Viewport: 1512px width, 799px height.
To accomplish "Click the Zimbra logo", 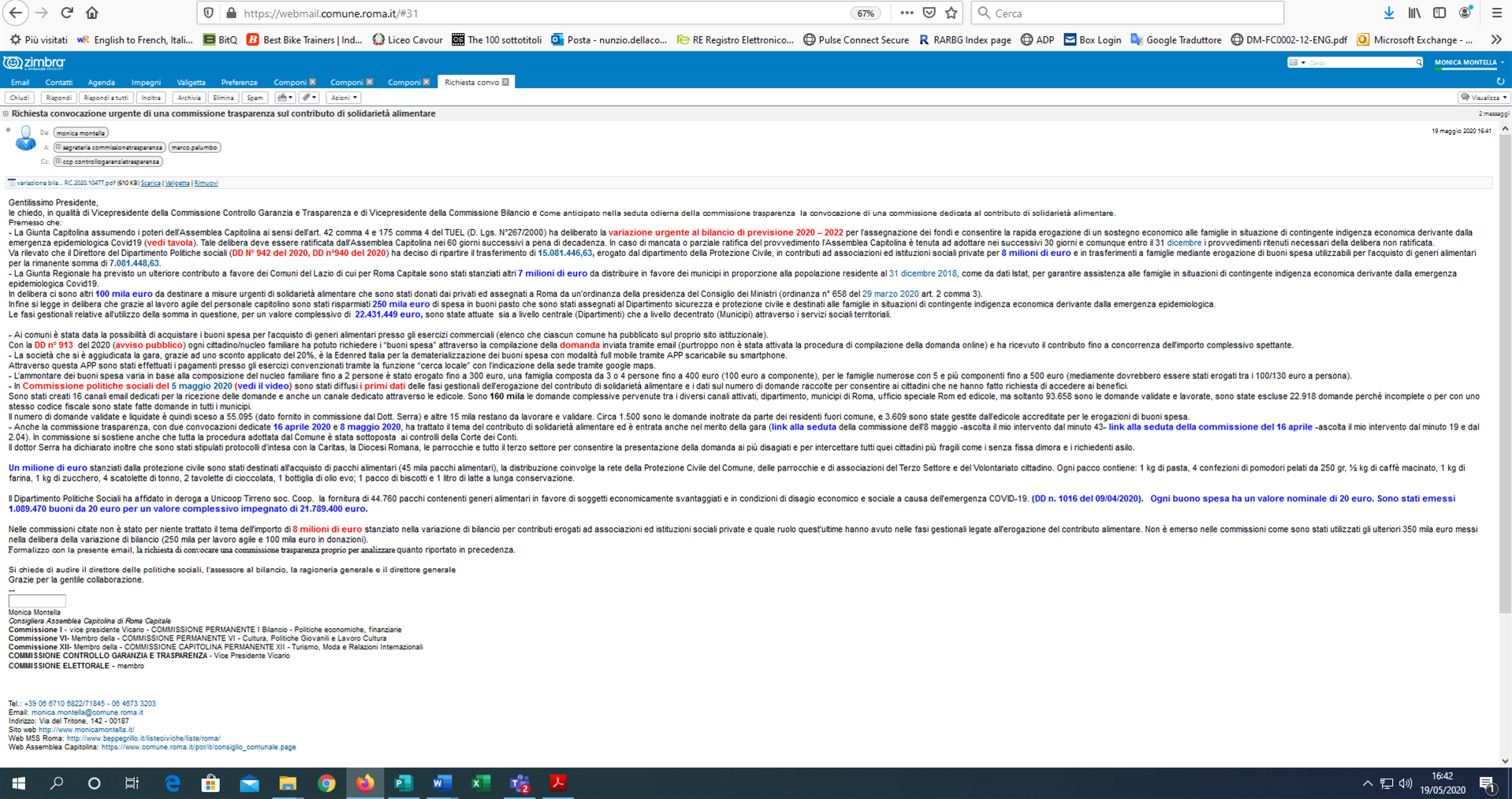I will pos(34,62).
